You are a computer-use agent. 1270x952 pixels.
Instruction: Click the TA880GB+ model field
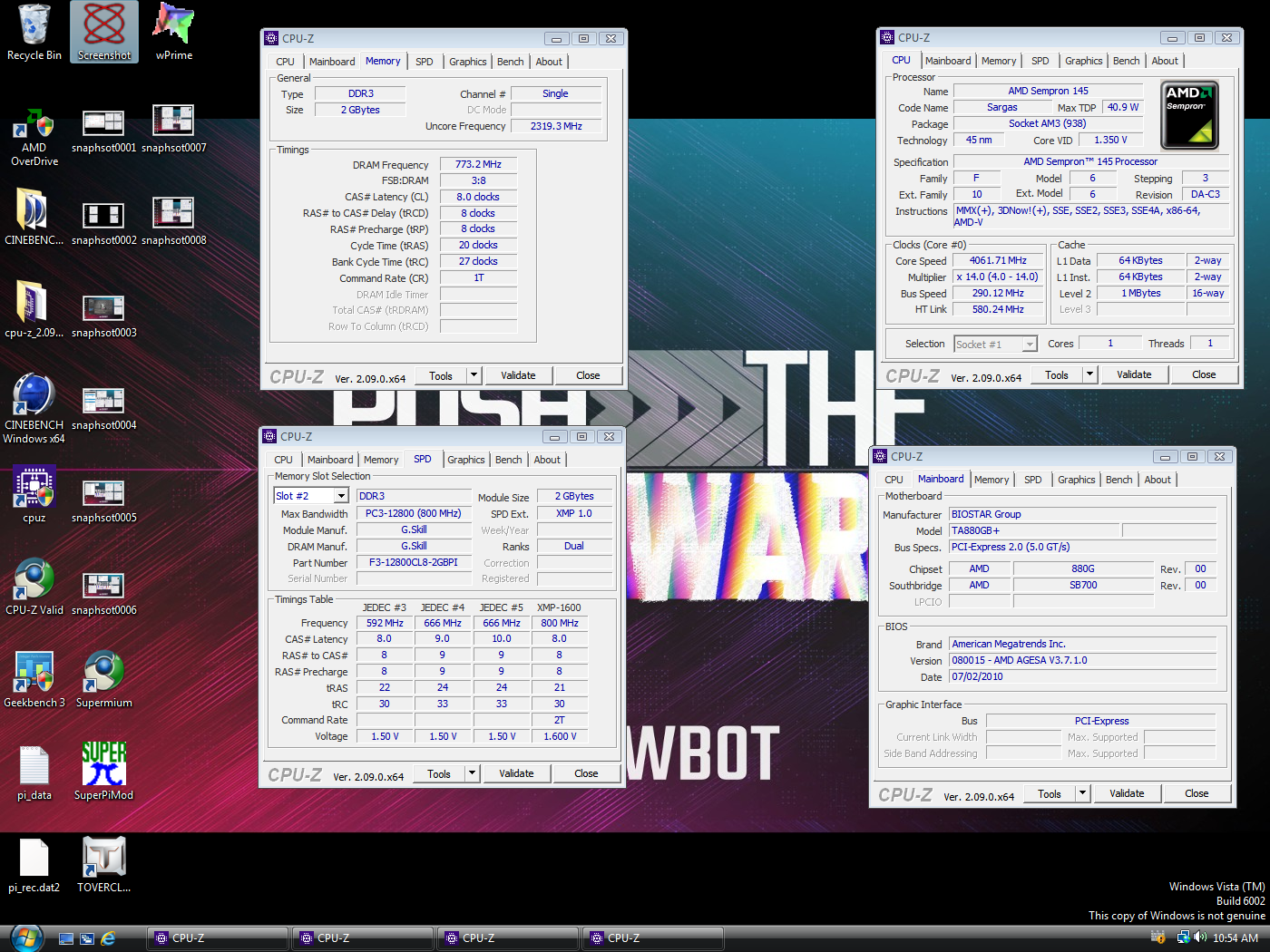click(1034, 530)
